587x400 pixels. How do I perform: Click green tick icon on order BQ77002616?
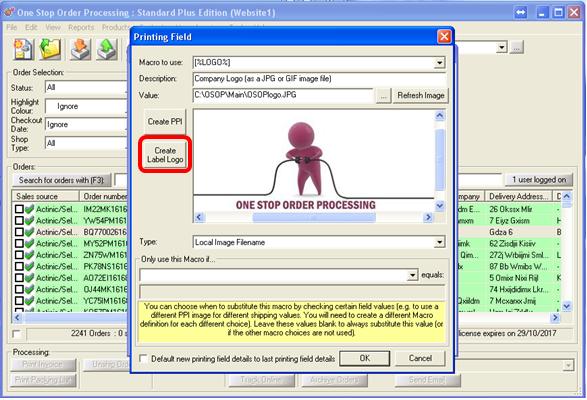pos(29,232)
